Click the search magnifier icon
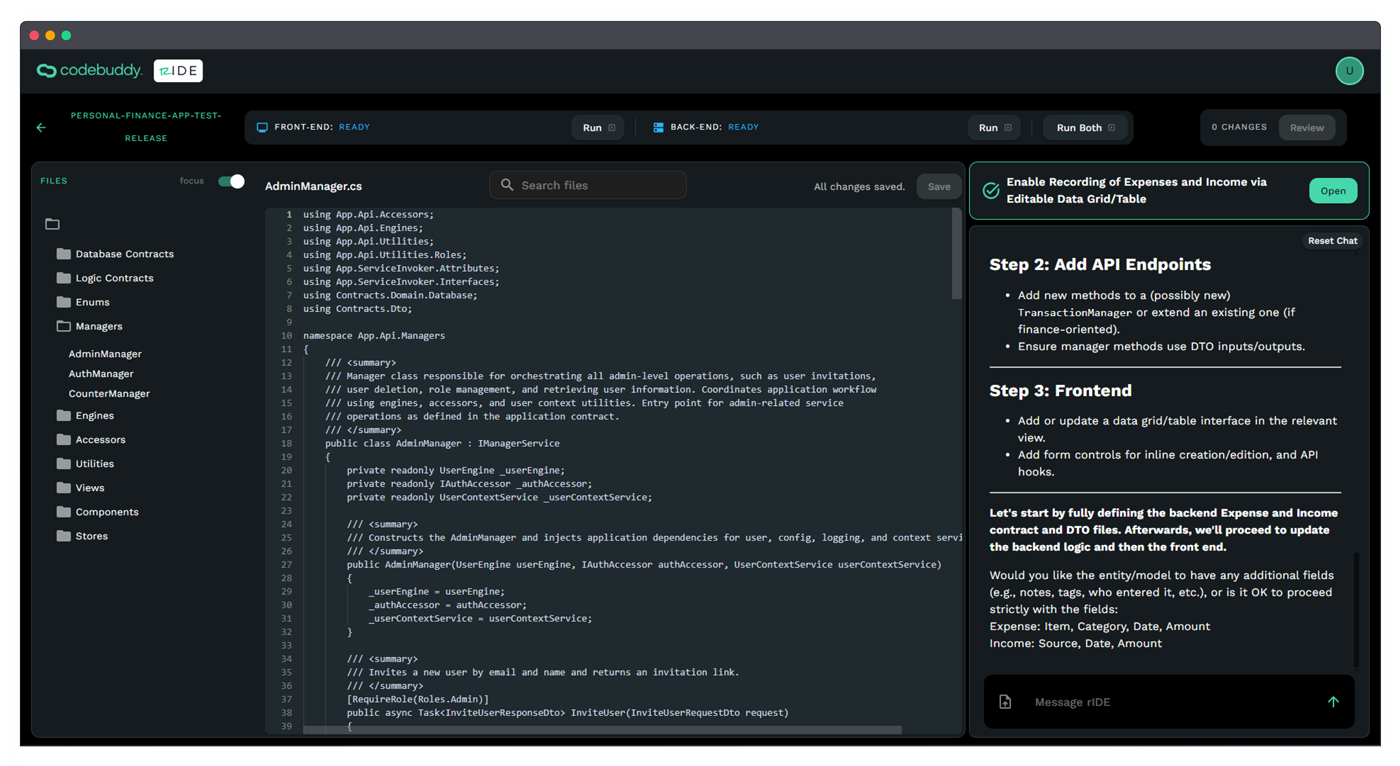Screen dimensions: 1400x766 coord(507,185)
